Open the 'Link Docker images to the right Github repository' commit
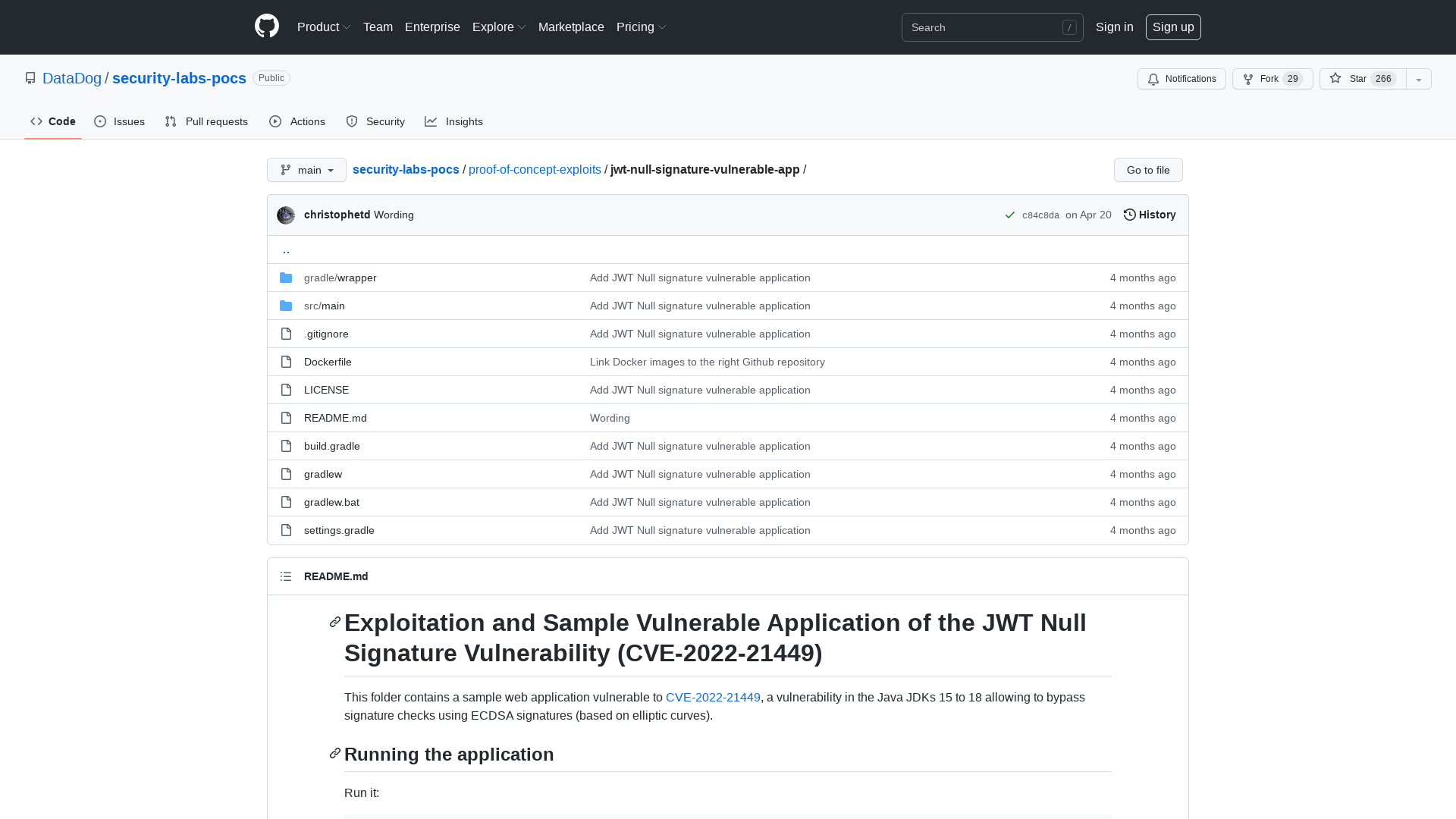 click(x=708, y=362)
